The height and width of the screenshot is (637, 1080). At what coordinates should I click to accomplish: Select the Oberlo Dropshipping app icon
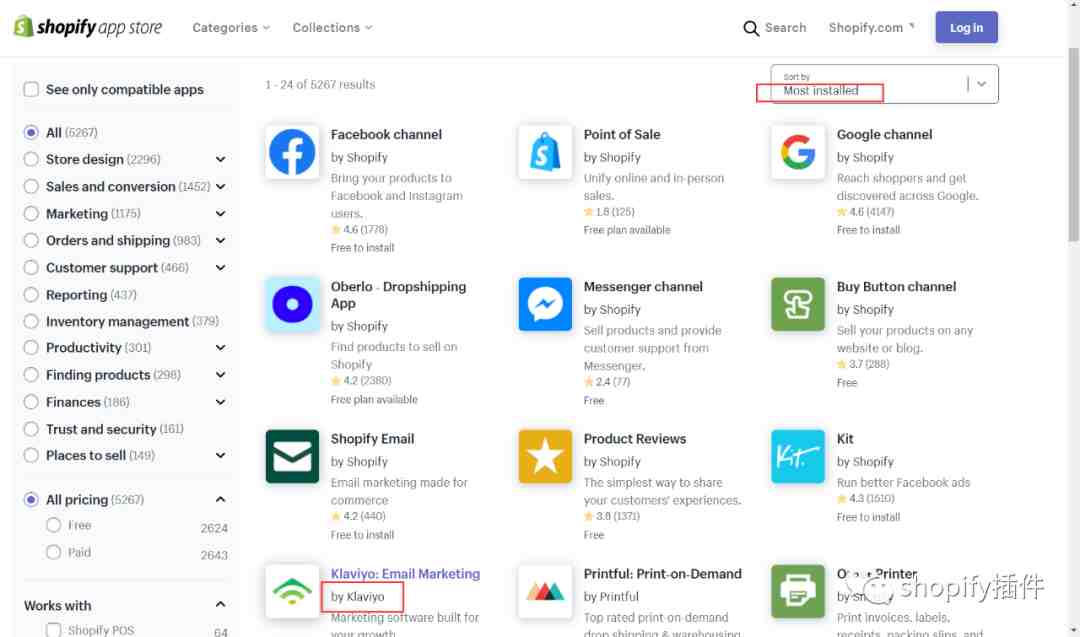tap(292, 304)
